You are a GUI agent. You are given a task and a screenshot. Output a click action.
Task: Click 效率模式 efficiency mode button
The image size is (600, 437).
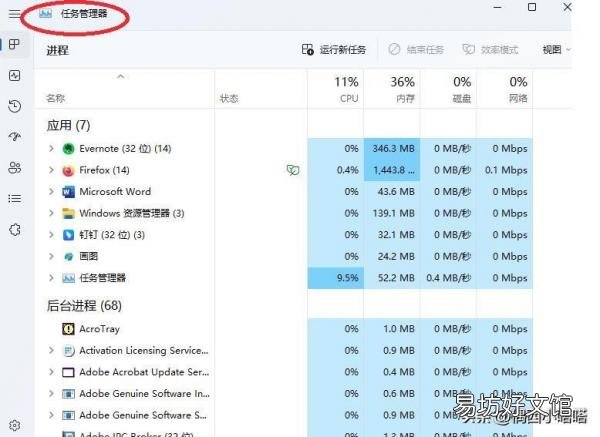[490, 49]
